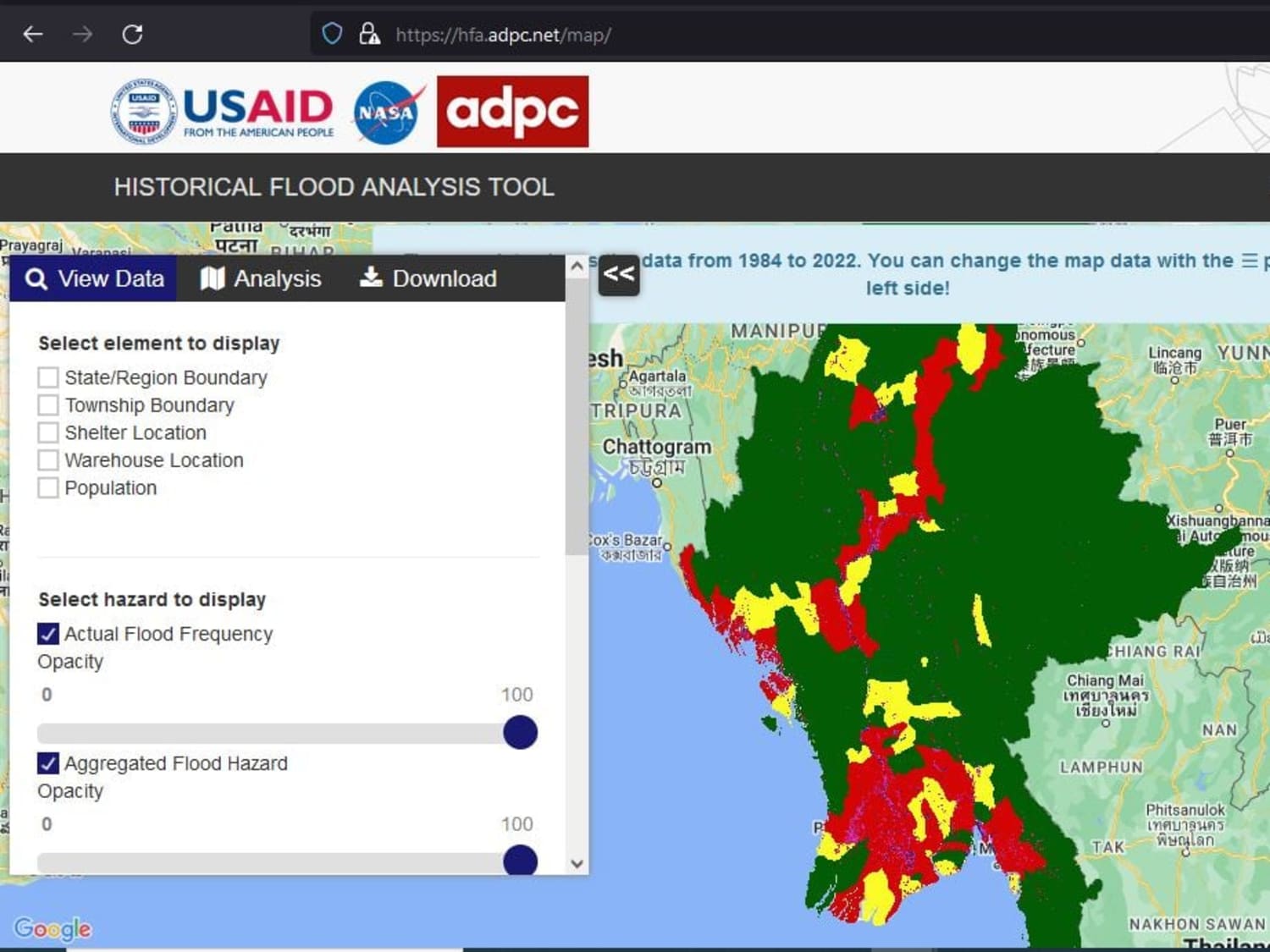Tick the Shelter Location checkbox
The width and height of the screenshot is (1270, 952).
click(48, 432)
